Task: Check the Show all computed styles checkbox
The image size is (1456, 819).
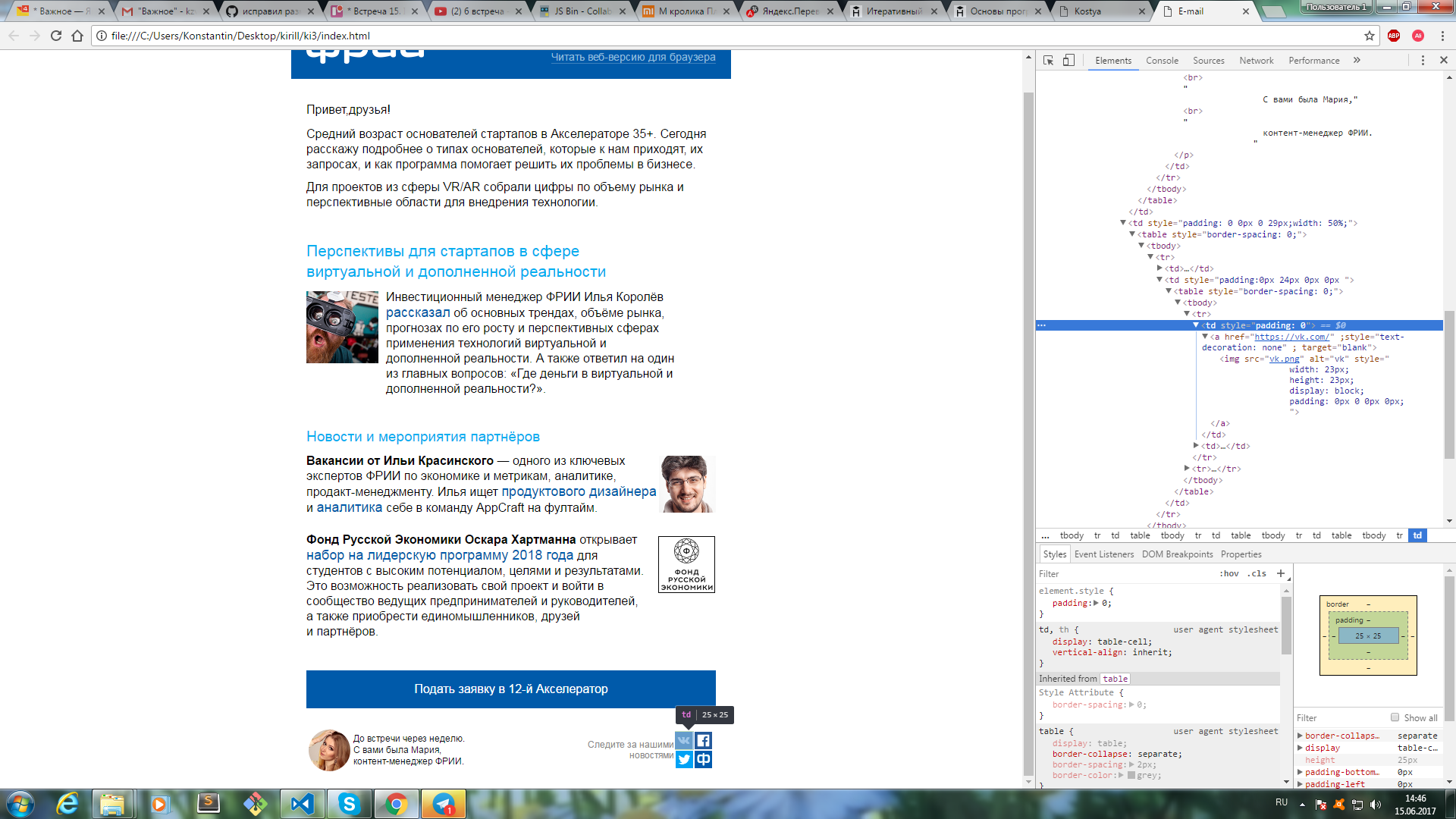Action: 1395,717
